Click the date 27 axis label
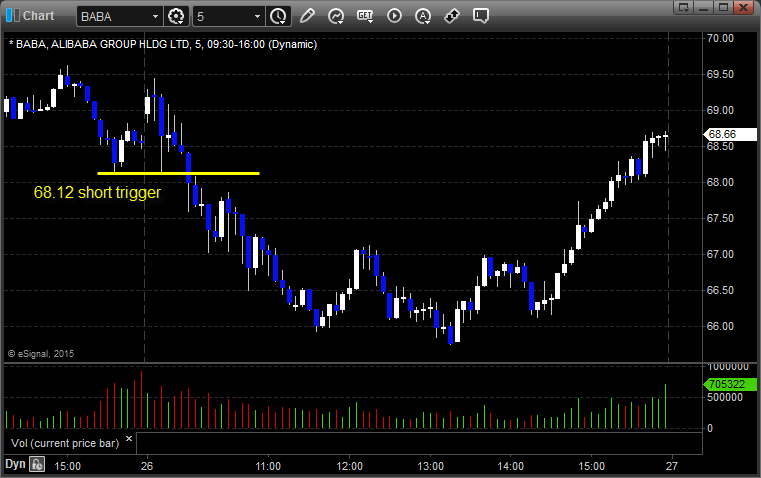 [x=671, y=466]
